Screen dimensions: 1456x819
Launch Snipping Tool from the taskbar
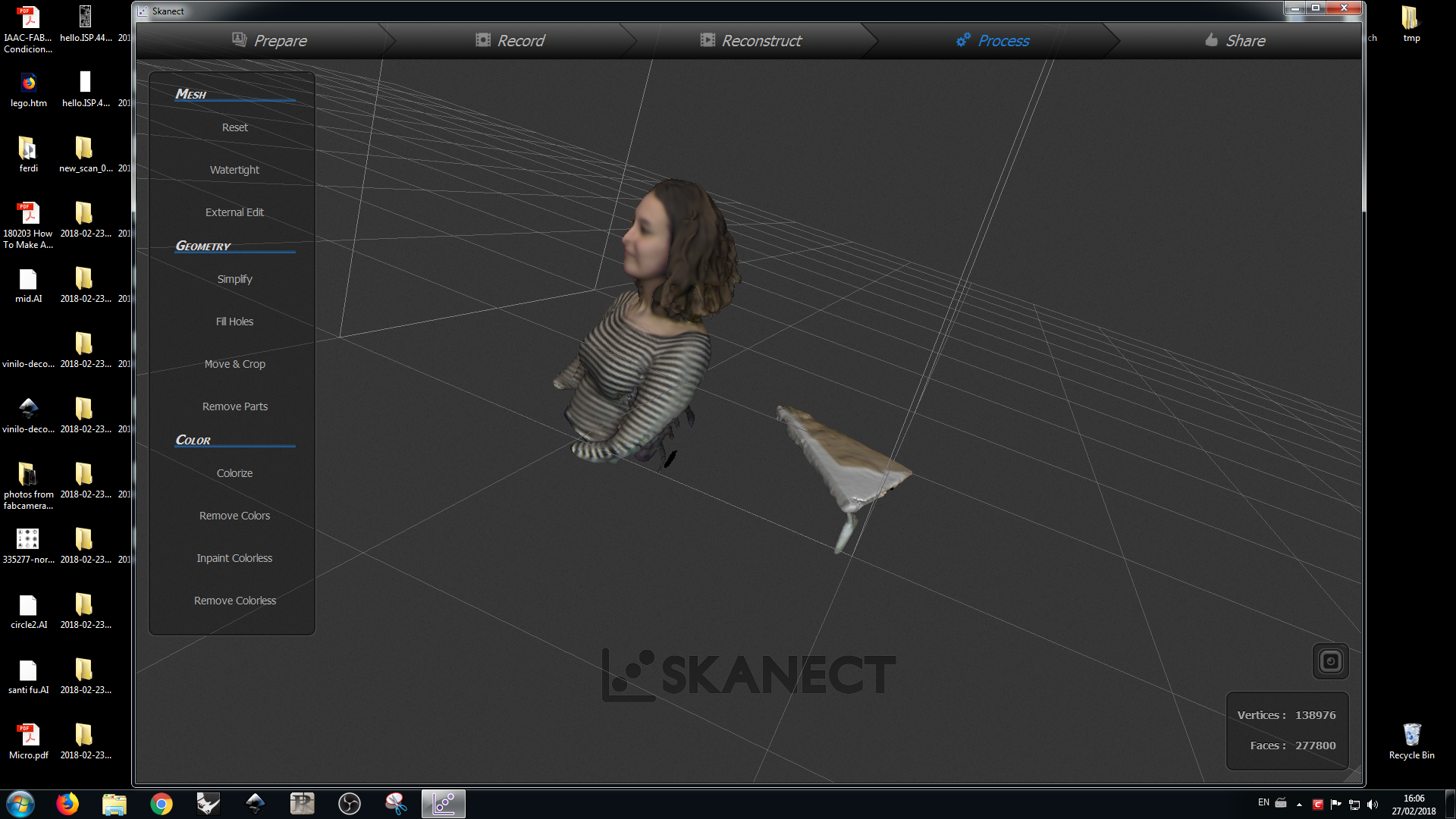pyautogui.click(x=397, y=804)
